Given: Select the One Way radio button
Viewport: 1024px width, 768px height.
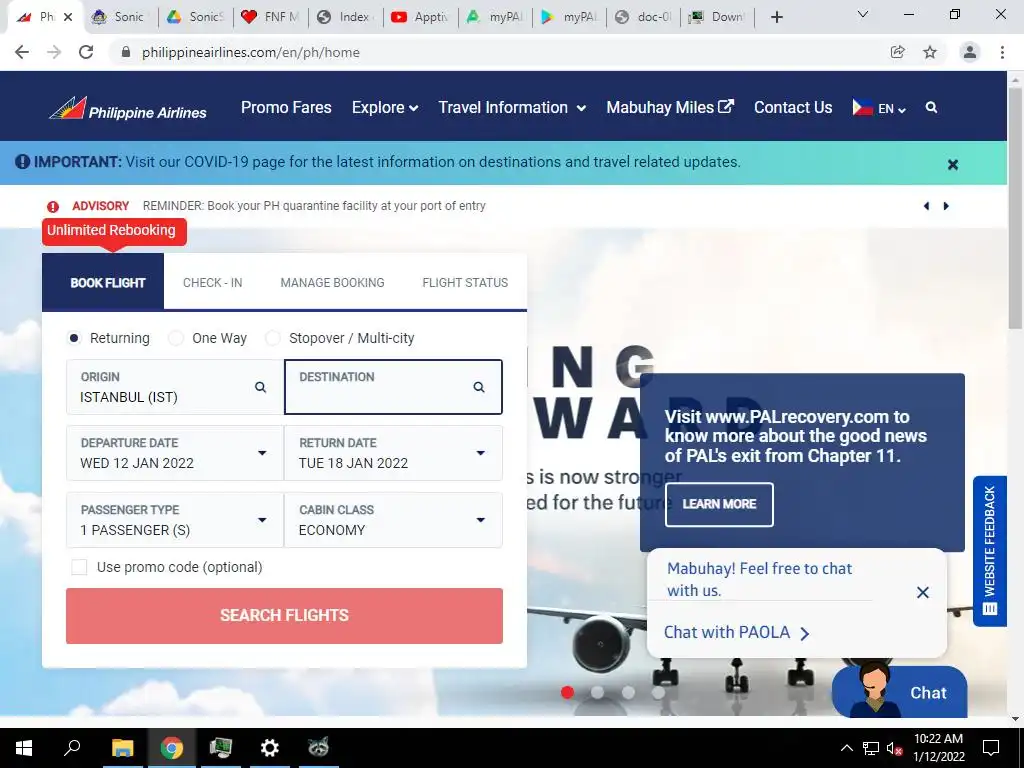Looking at the screenshot, I should click(x=176, y=338).
